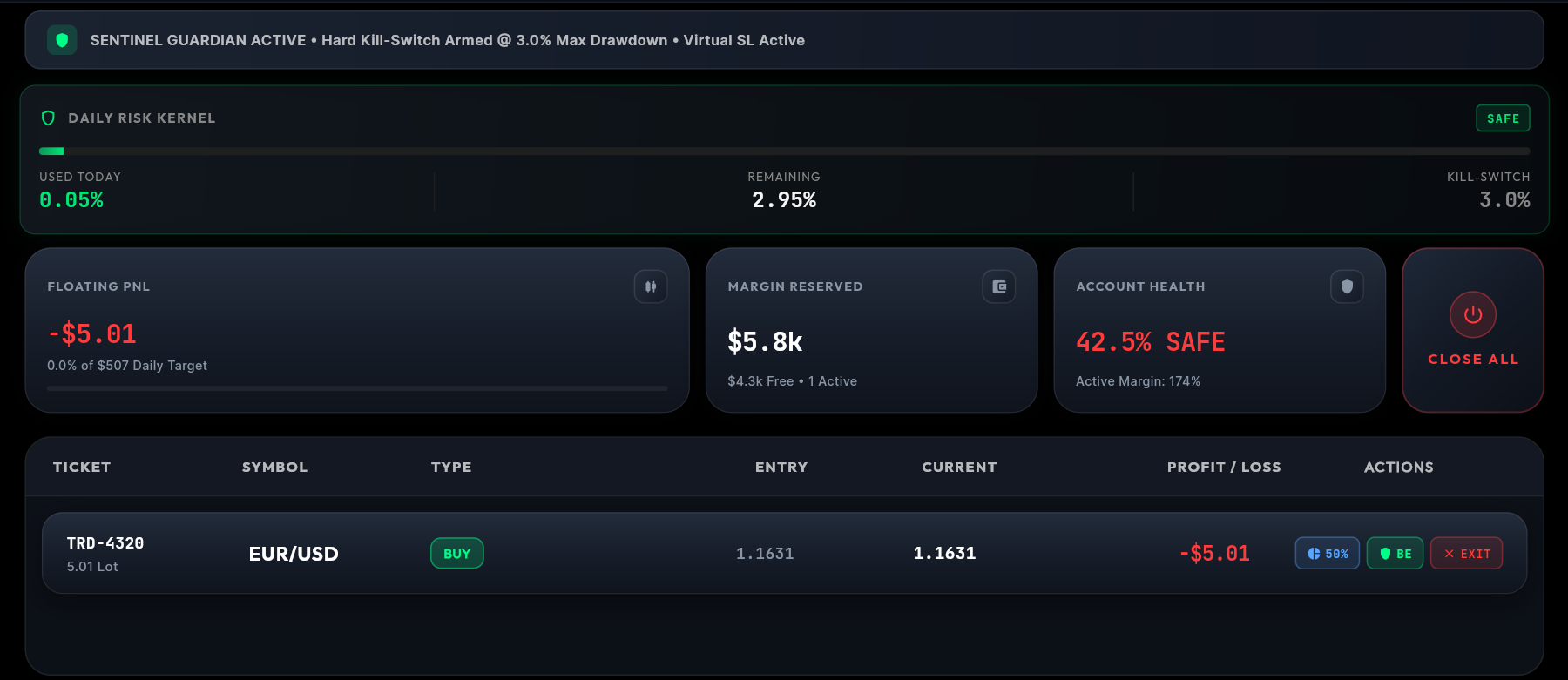The image size is (1568, 680).
Task: Click the SAFE status badge
Action: pos(1503,118)
